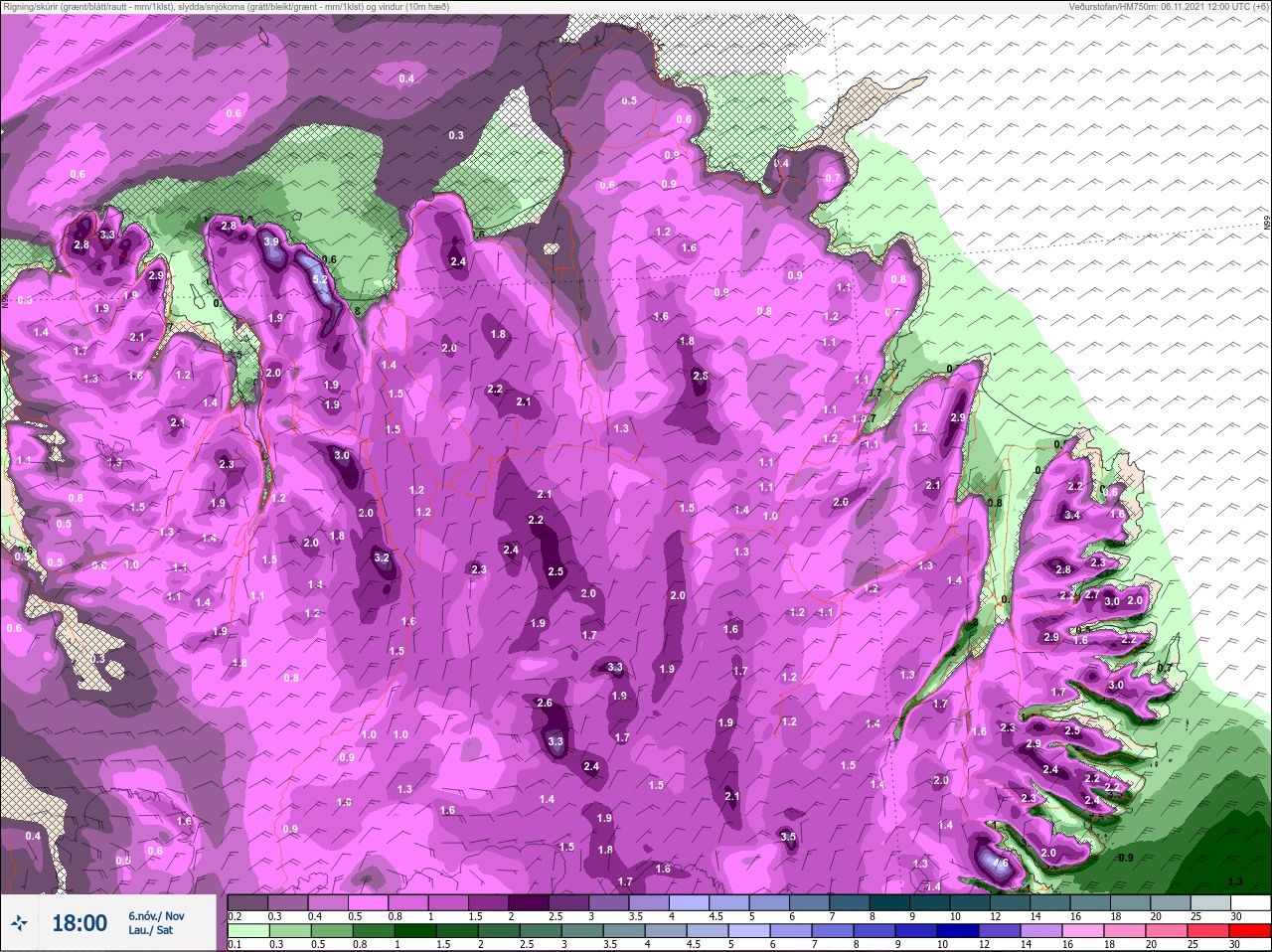Click the 3.9 precipitation value on the map
This screenshot has height=952, width=1272.
(x=270, y=241)
